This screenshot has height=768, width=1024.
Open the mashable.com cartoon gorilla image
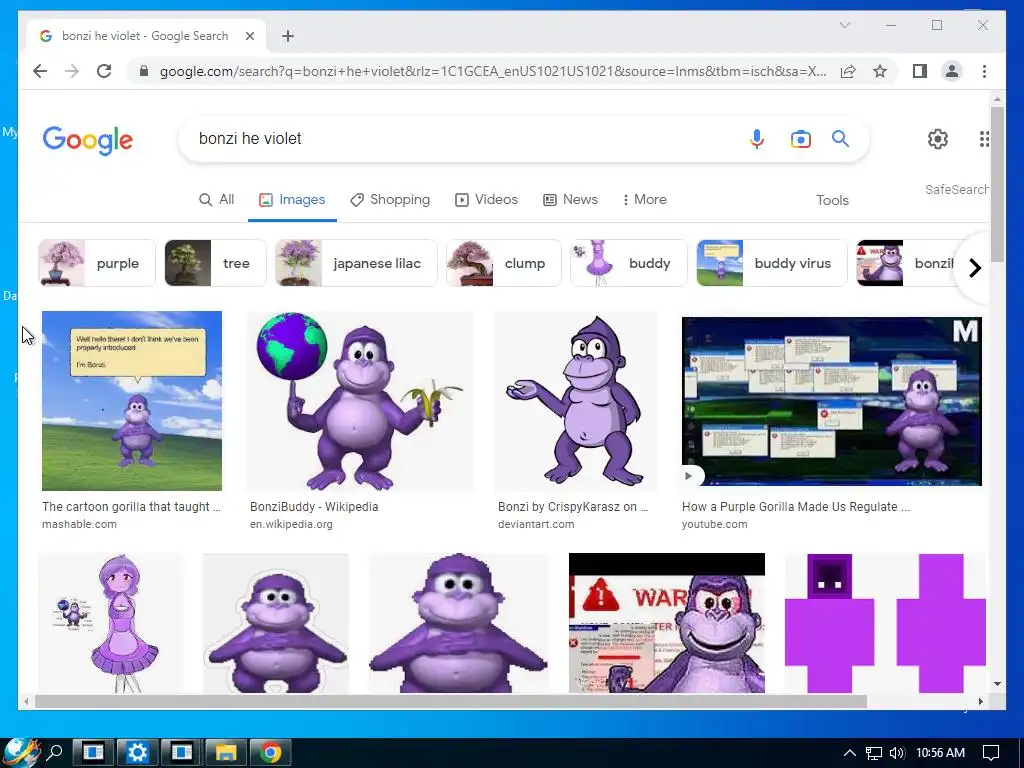(132, 400)
